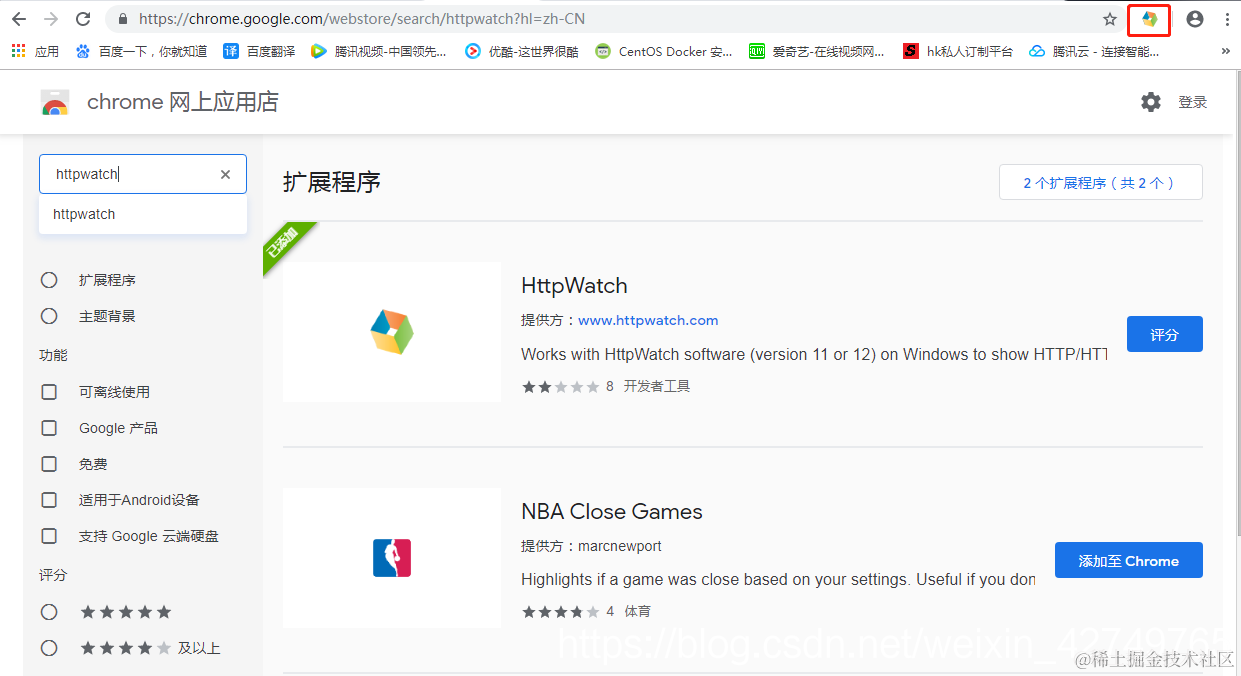1241x676 pixels.
Task: Click HttpWatch description text
Action: point(814,354)
